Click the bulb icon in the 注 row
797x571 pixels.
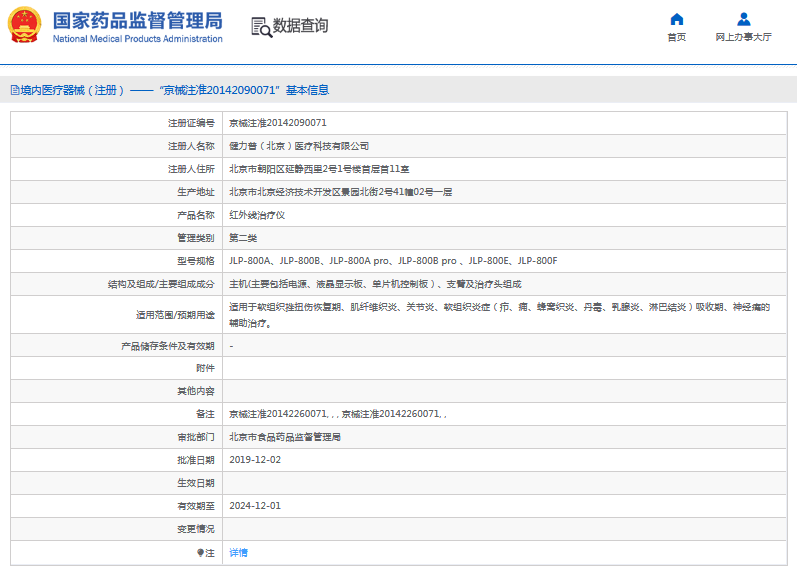[200, 553]
